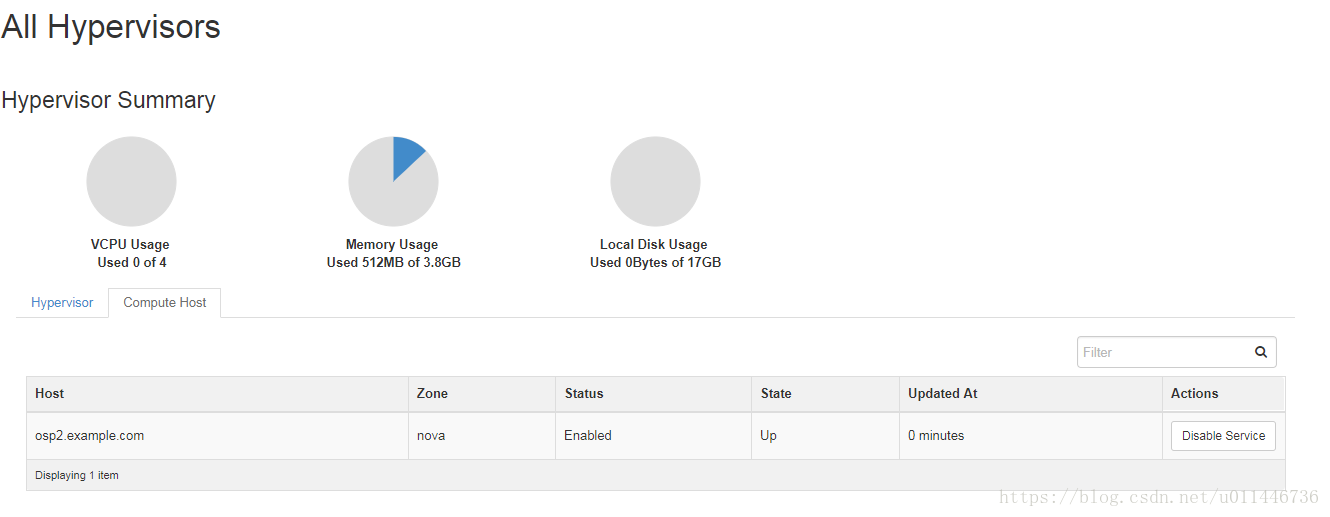Screen dimensions: 1330x517
Task: Click the Enabled status cell
Action: coord(653,436)
